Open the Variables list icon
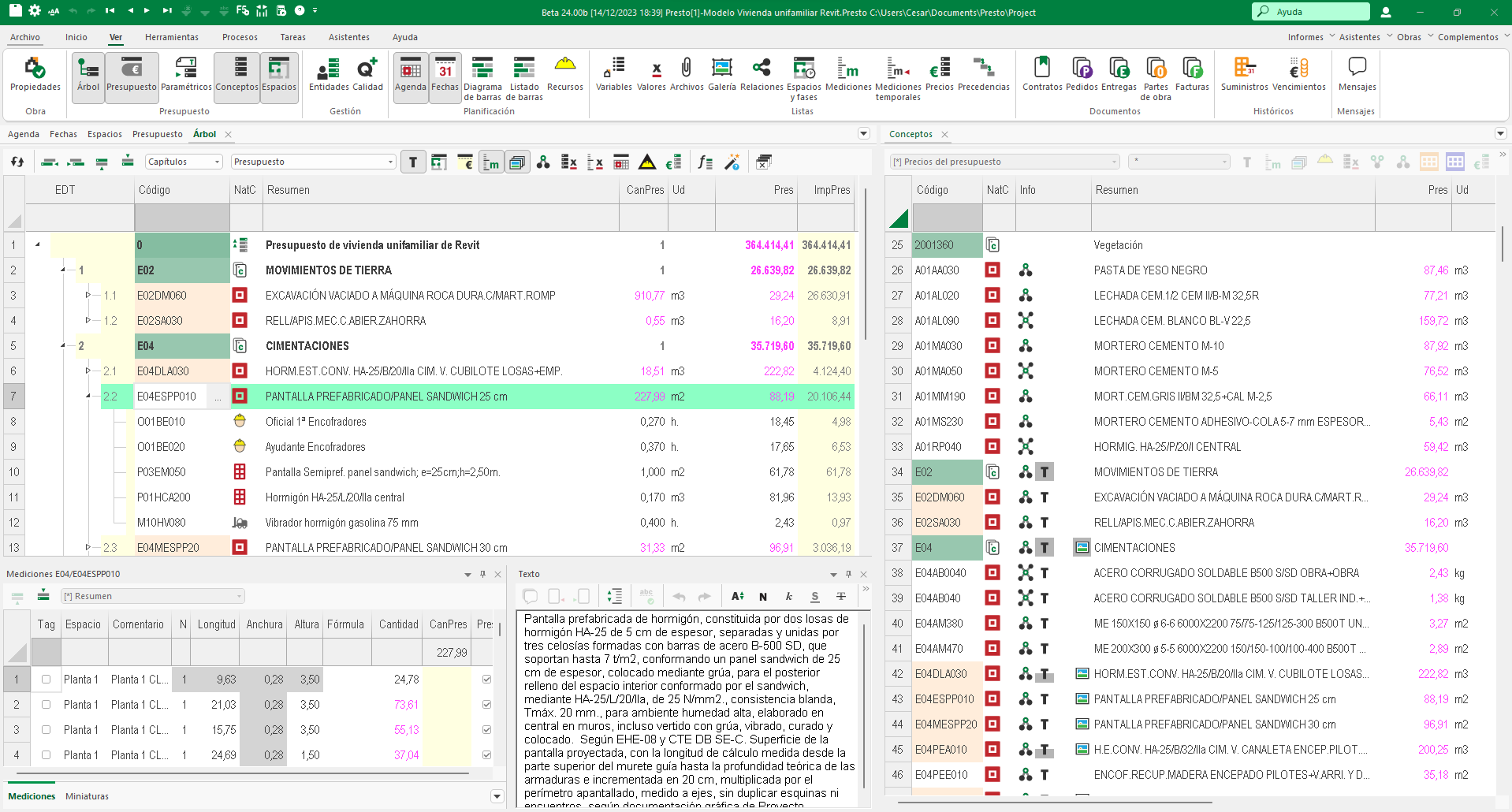1512x812 pixels. 613,75
